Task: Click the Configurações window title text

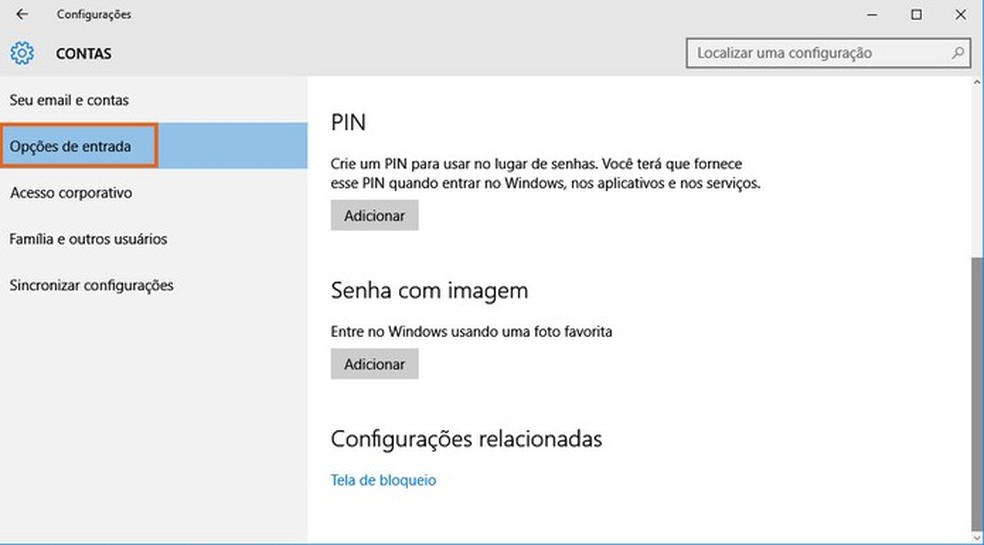Action: click(x=94, y=15)
